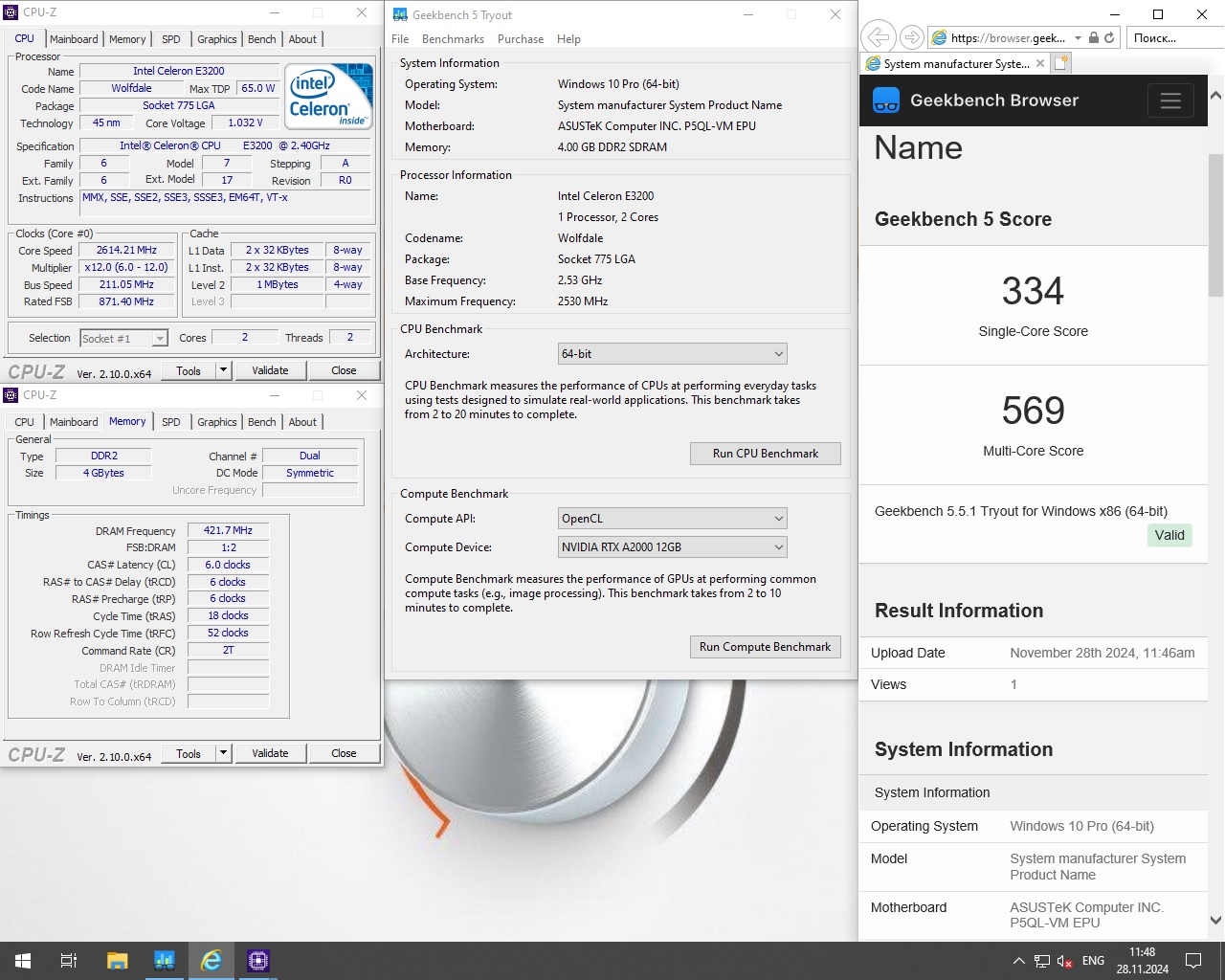Click Validate in top CPU-Z window

click(270, 370)
